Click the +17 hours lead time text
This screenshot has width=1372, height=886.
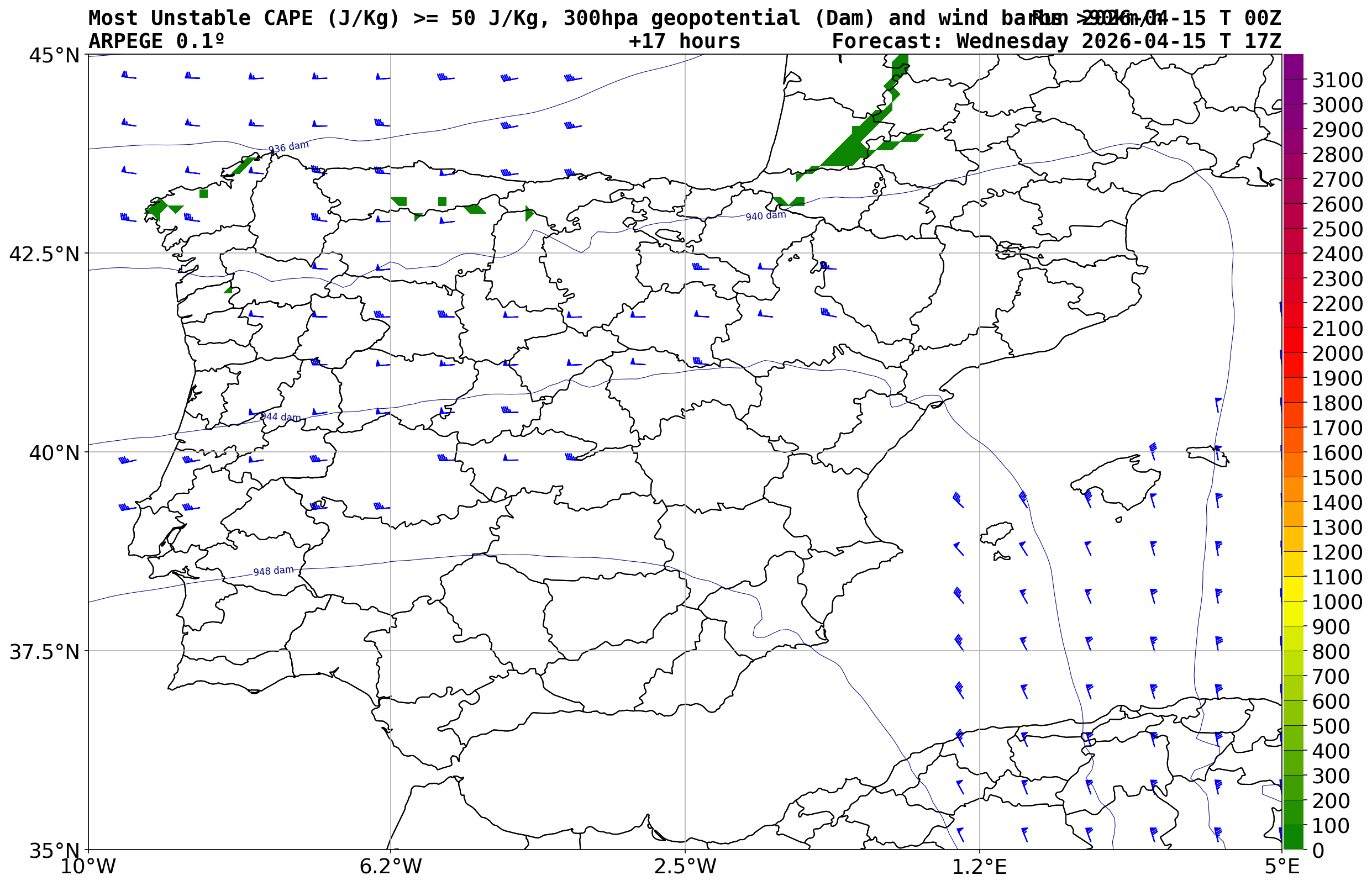[684, 41]
